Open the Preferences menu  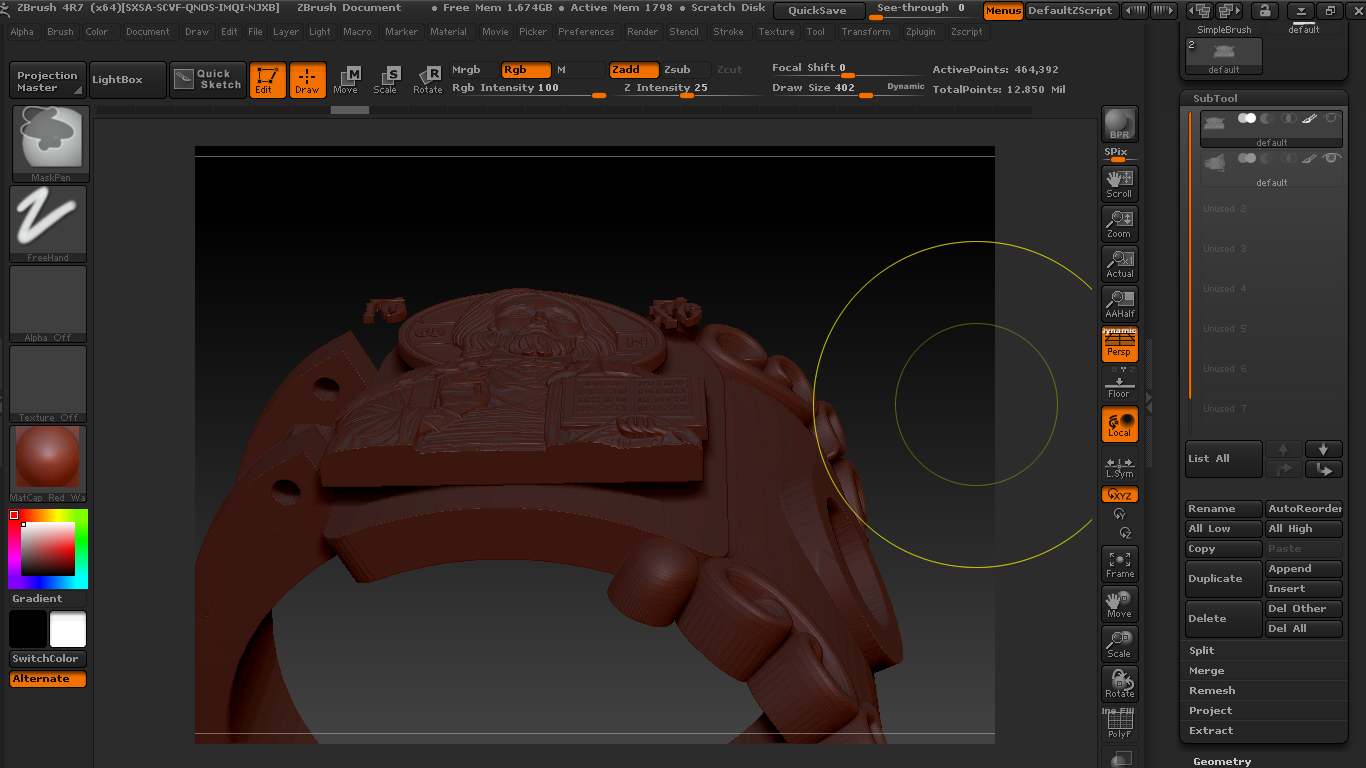pos(586,32)
